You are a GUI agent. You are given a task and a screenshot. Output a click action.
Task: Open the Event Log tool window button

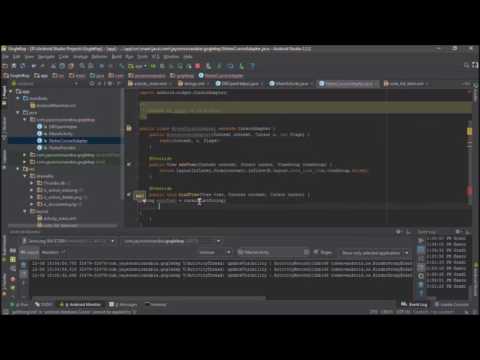click(414, 304)
